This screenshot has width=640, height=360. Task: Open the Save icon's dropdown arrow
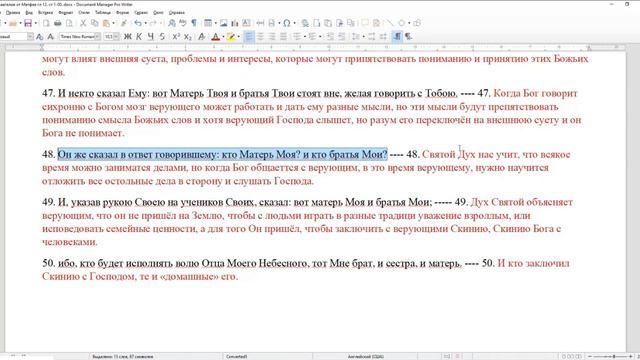coord(35,23)
